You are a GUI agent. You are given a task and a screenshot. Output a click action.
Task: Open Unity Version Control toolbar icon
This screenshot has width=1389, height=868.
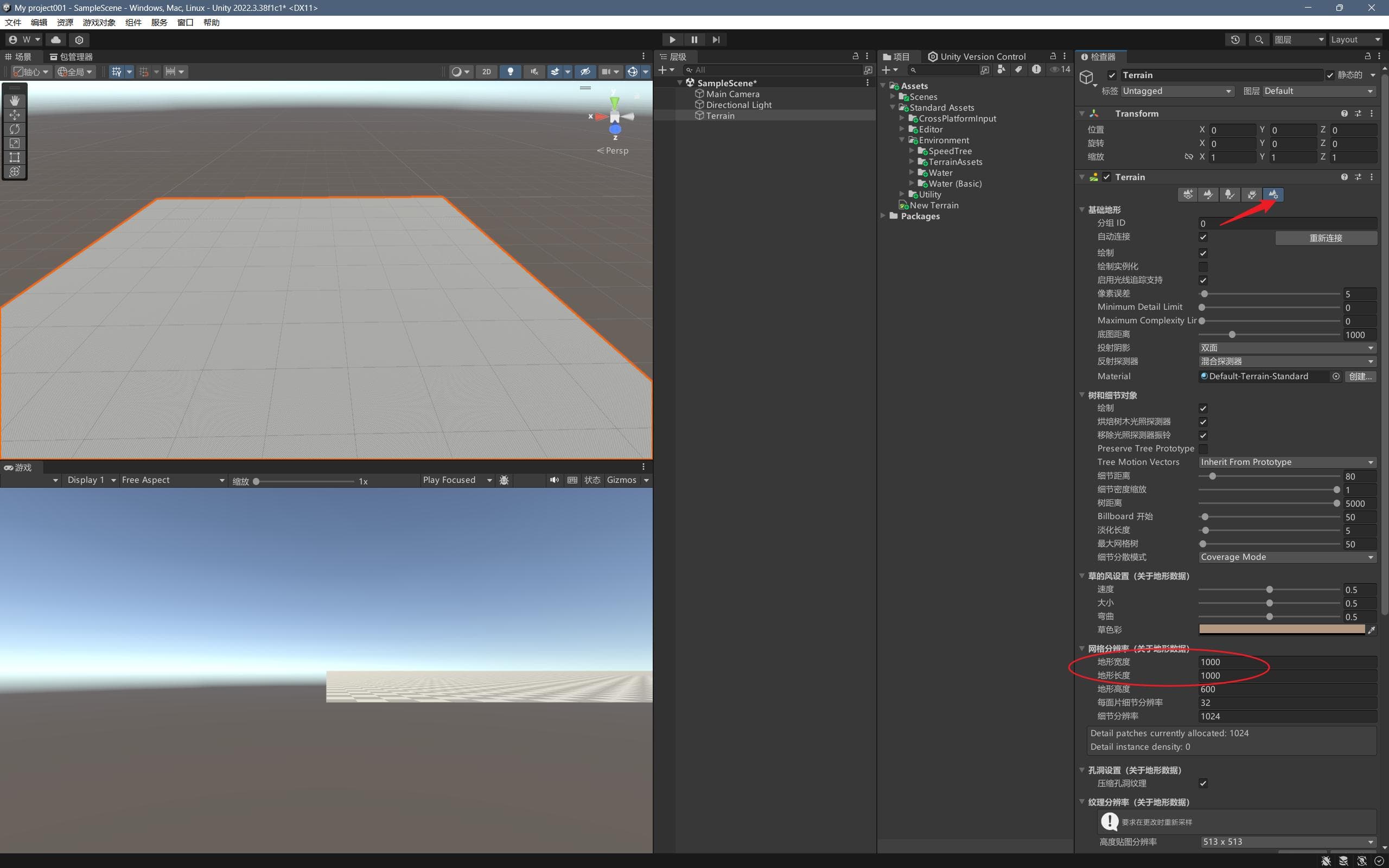[x=79, y=40]
